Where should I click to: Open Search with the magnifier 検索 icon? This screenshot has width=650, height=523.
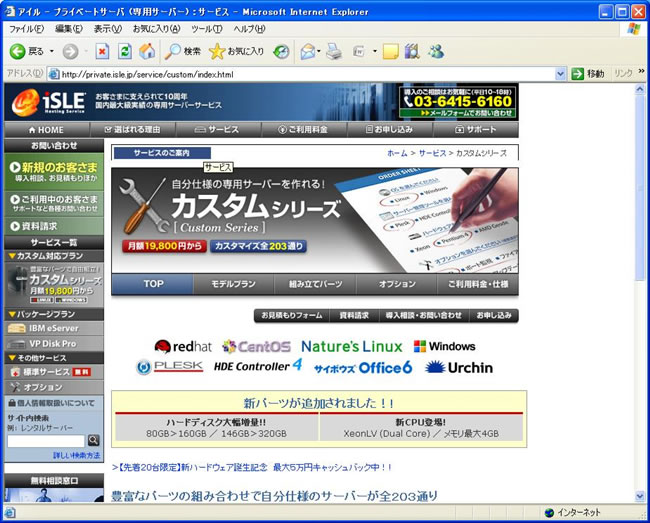182,51
